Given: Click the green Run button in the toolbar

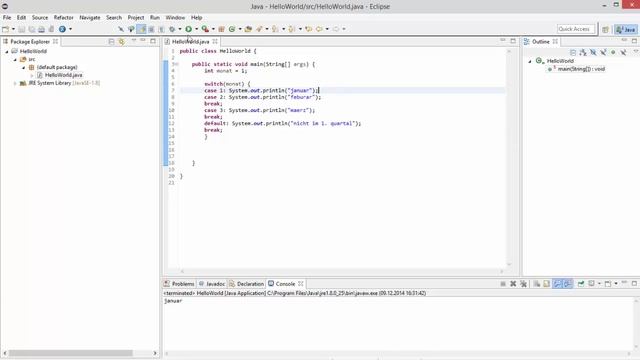Looking at the screenshot, I should [189, 29].
